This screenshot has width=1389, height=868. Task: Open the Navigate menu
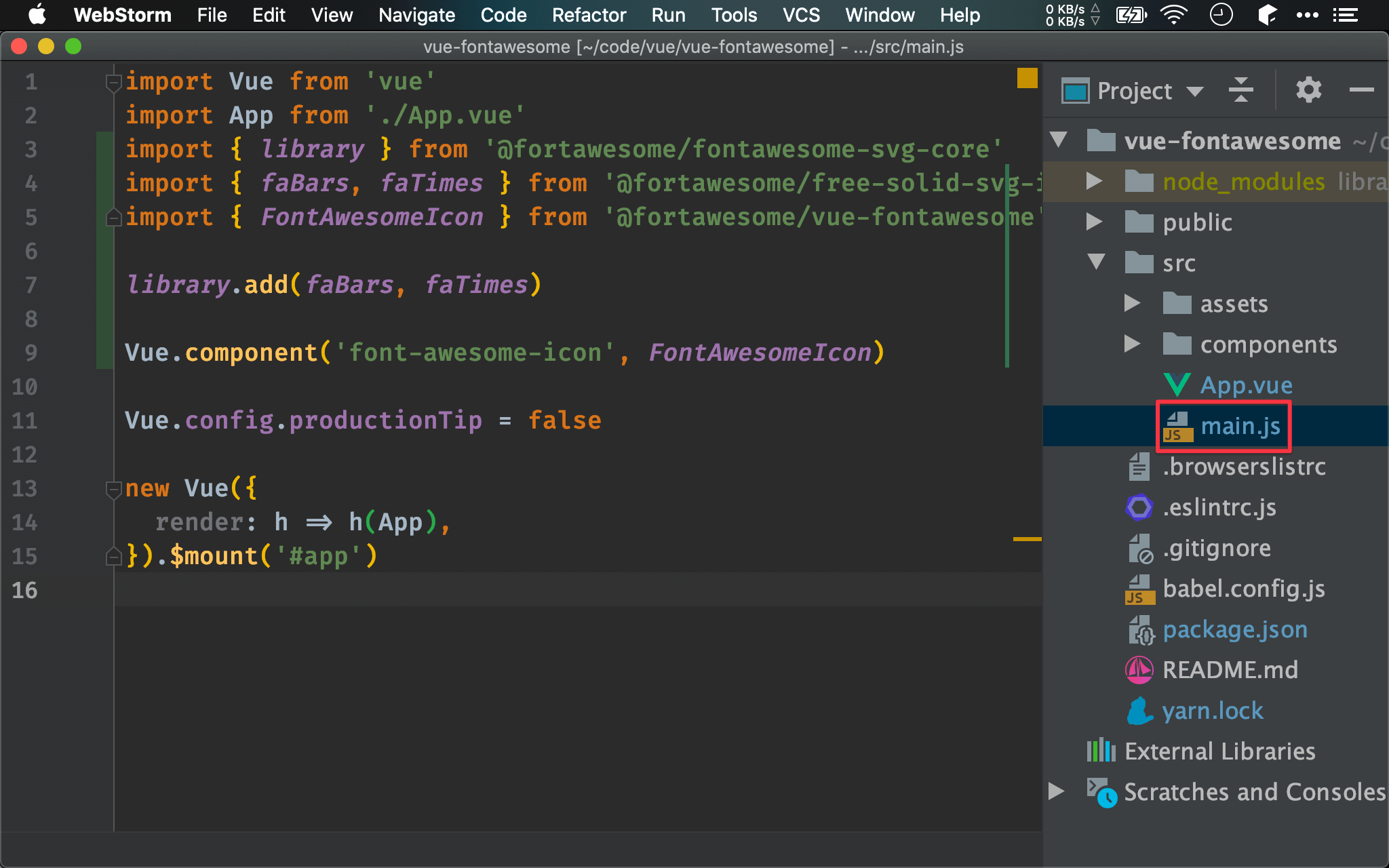[416, 15]
